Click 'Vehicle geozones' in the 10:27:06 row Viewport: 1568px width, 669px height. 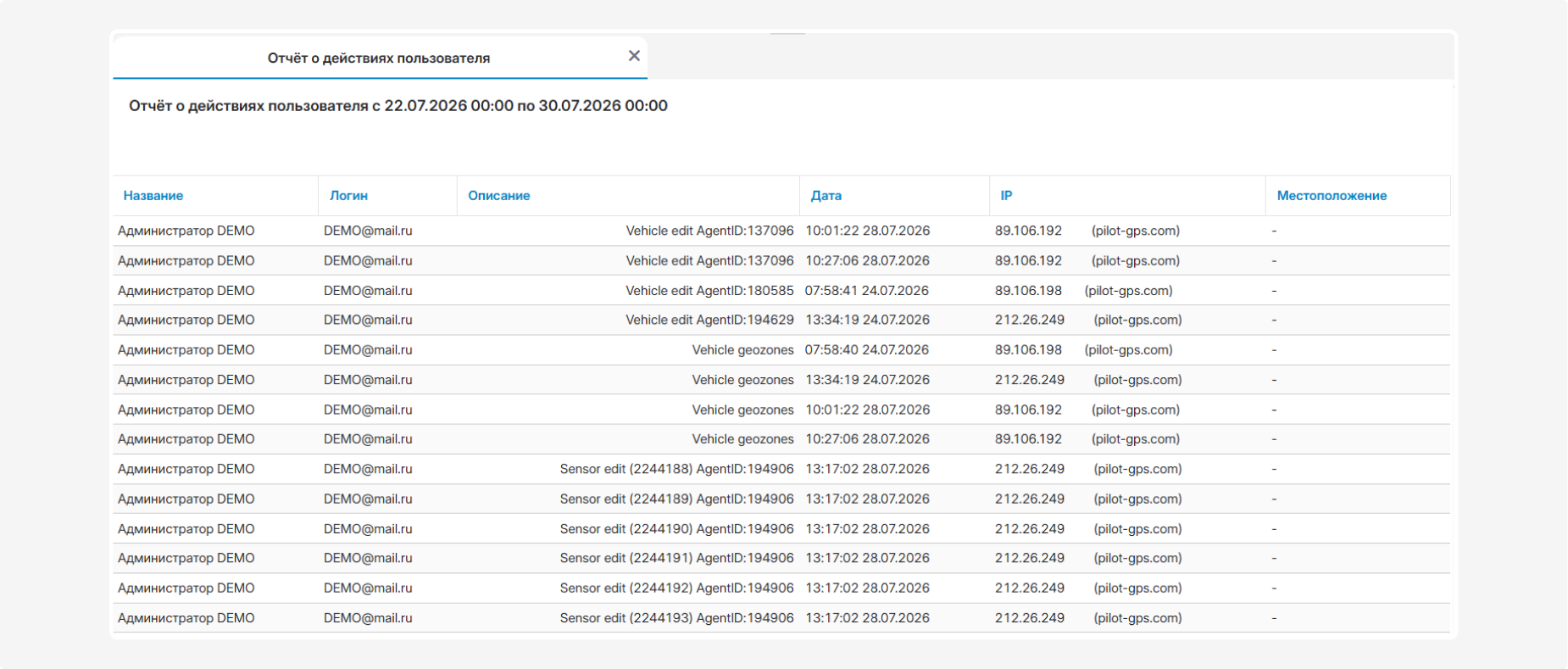(742, 439)
